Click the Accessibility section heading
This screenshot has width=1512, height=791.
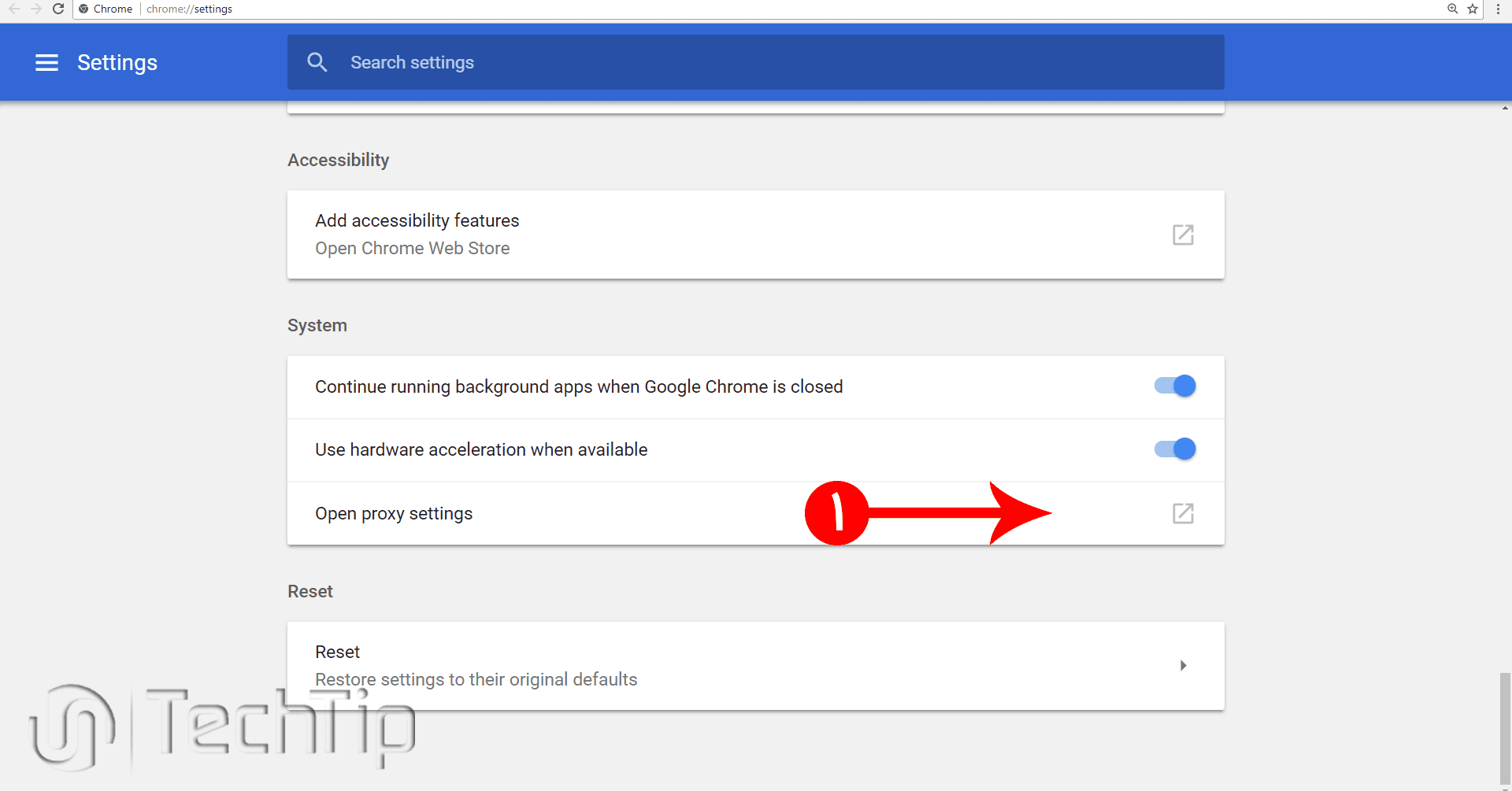tap(338, 160)
